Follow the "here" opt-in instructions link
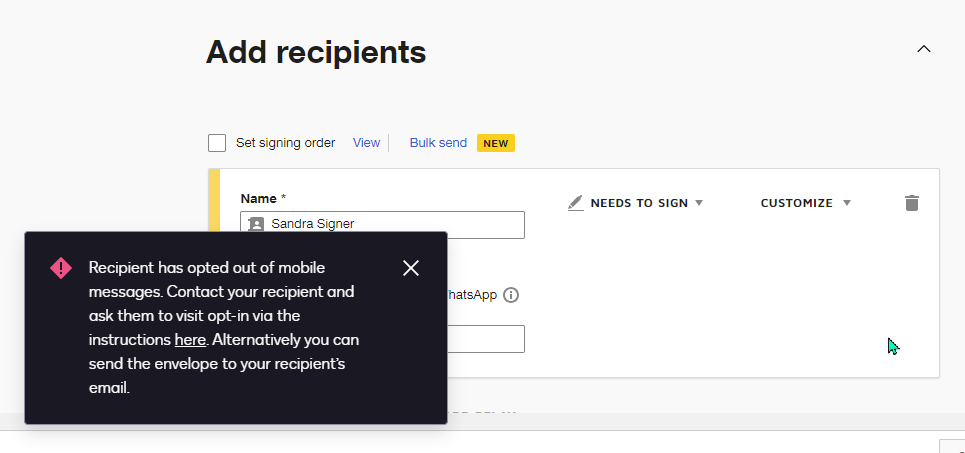The height and width of the screenshot is (453, 965). [x=190, y=340]
